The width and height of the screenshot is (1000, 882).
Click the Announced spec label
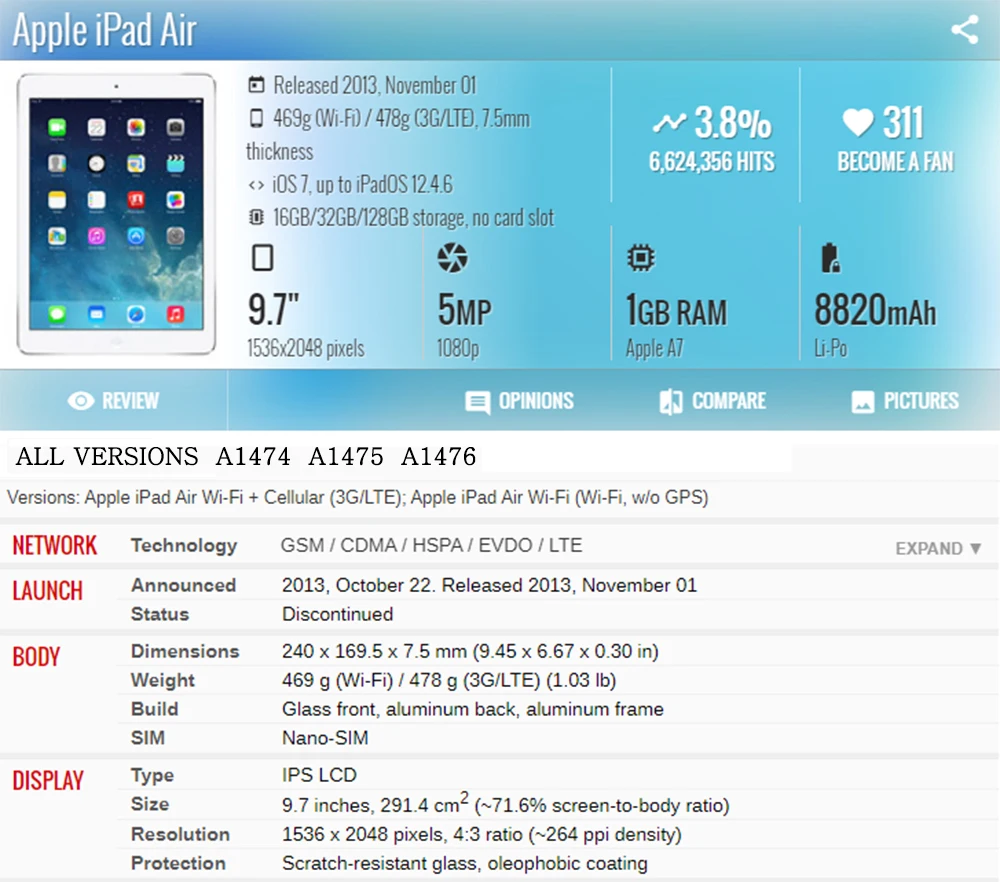pos(183,585)
